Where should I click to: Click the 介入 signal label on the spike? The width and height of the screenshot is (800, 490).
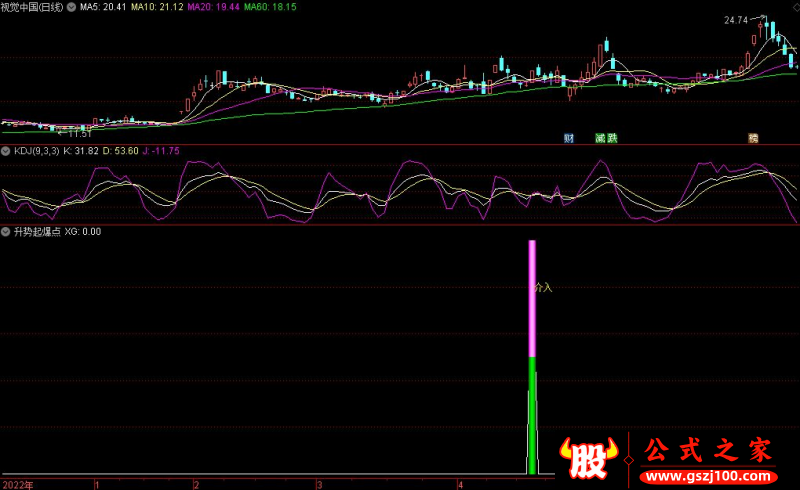543,287
